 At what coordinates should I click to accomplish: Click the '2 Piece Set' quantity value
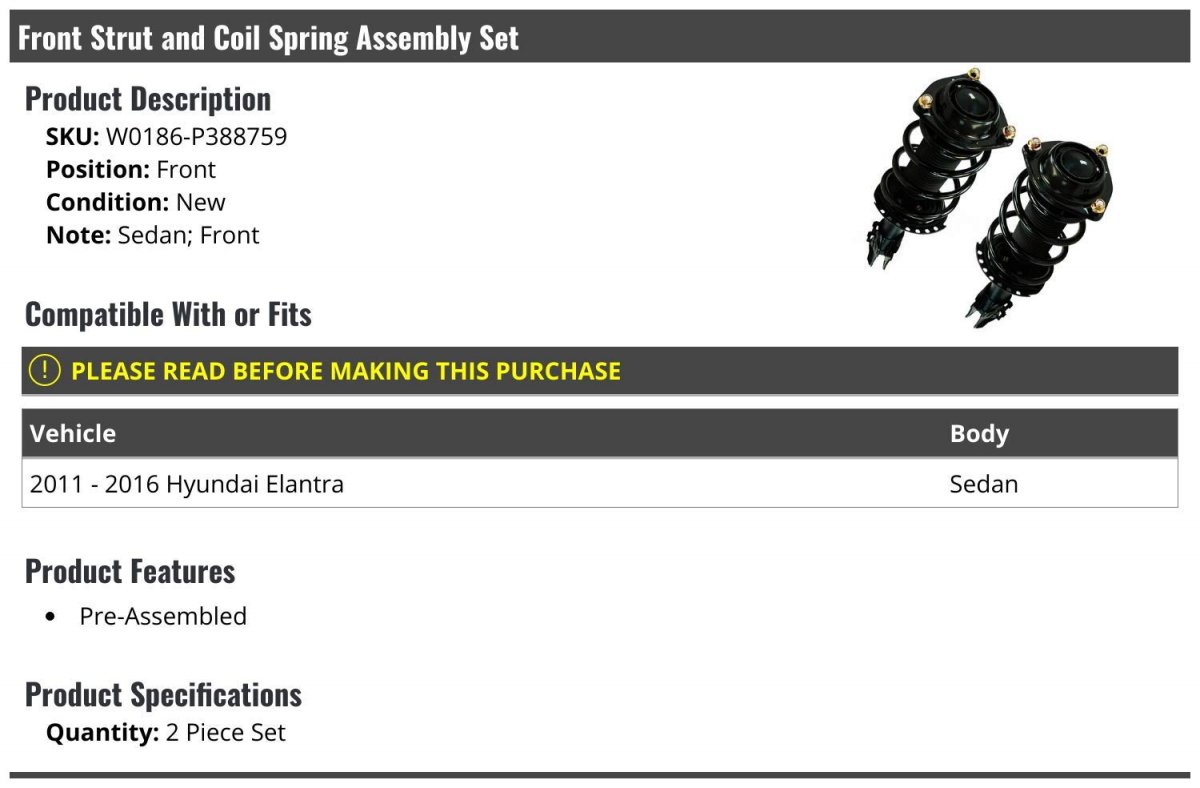point(226,733)
